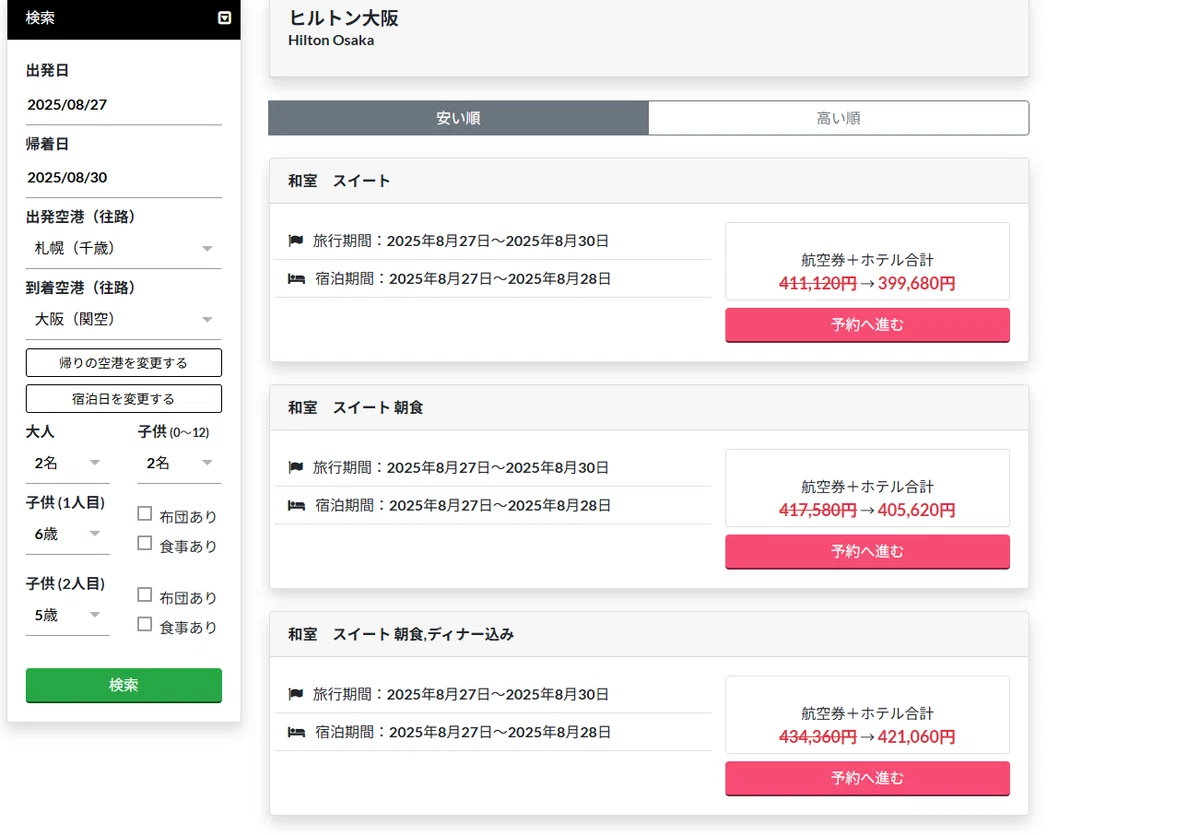
Task: Click 帰りの空港を変更する button
Action: point(124,363)
